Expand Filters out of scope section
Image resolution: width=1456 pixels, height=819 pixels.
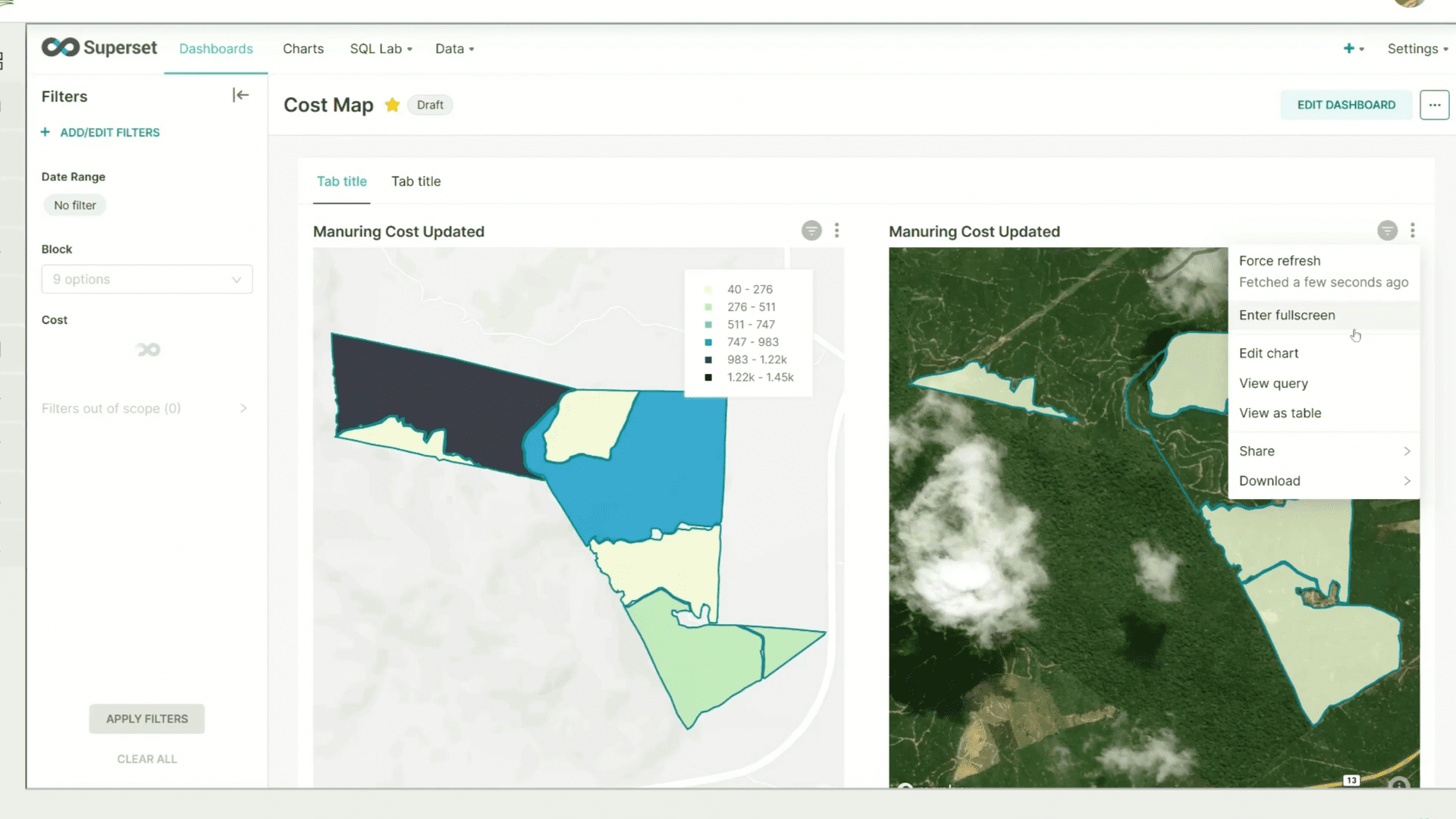[x=243, y=408]
